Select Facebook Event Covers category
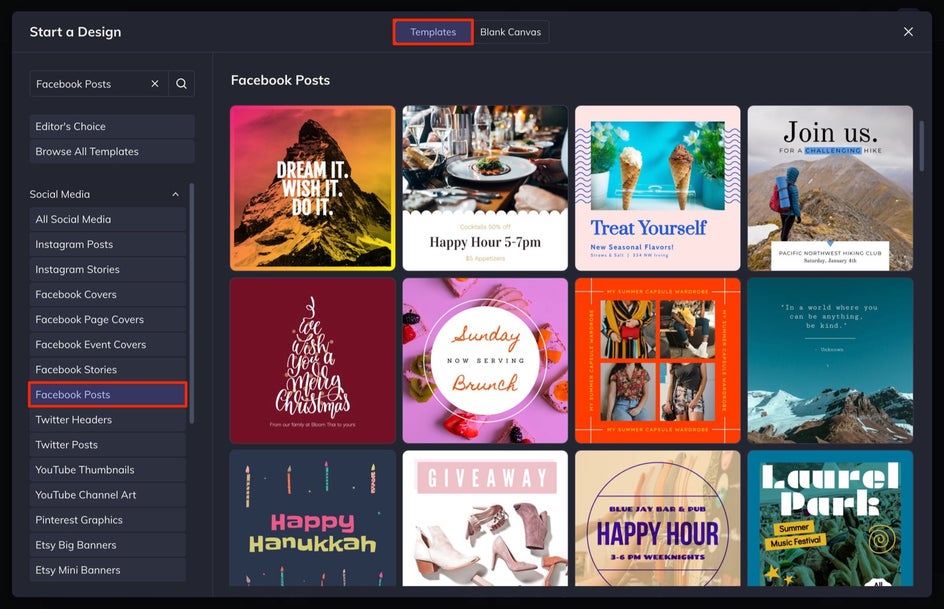Image resolution: width=944 pixels, height=609 pixels. (x=108, y=345)
